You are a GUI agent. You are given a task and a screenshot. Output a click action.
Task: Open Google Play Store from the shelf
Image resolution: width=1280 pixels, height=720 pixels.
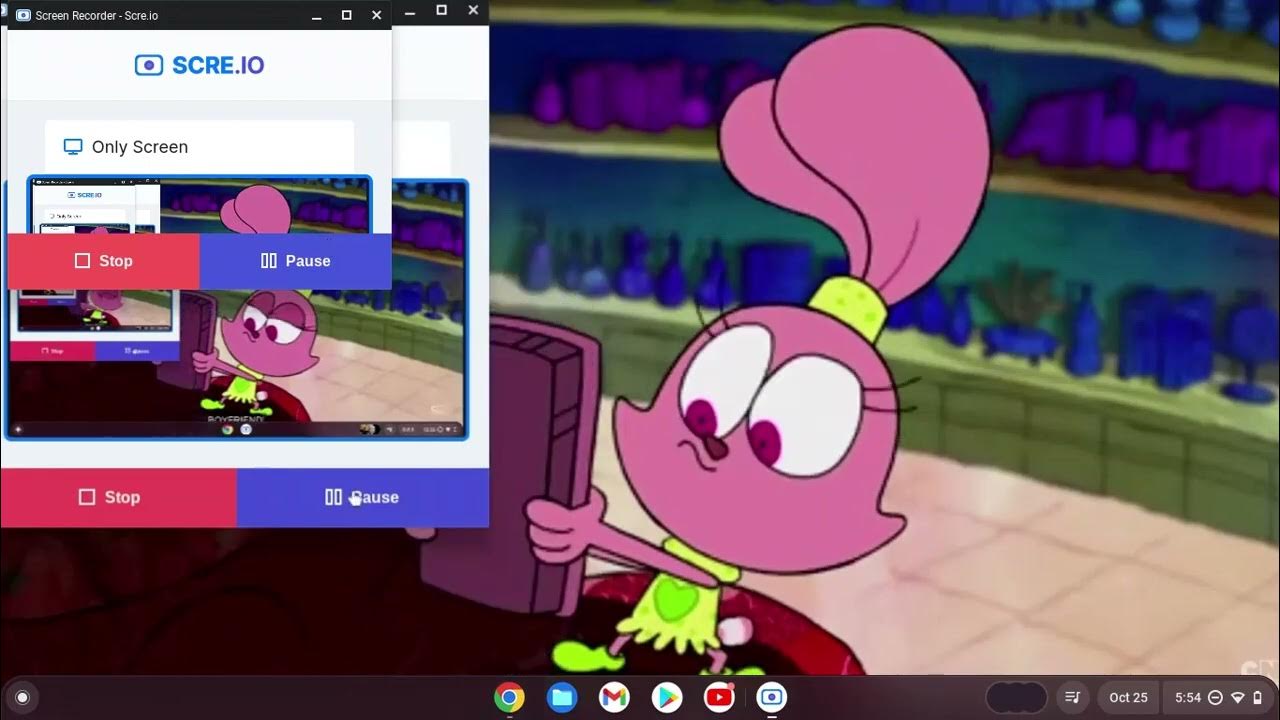pyautogui.click(x=667, y=697)
